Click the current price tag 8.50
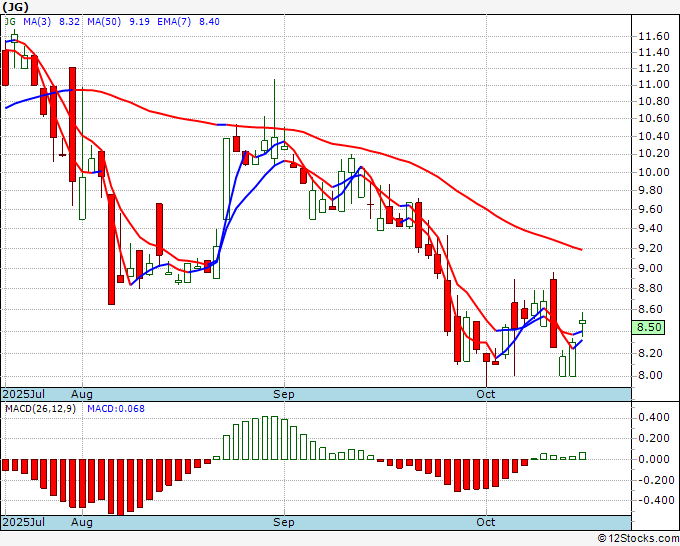This screenshot has width=680, height=546. (x=648, y=327)
